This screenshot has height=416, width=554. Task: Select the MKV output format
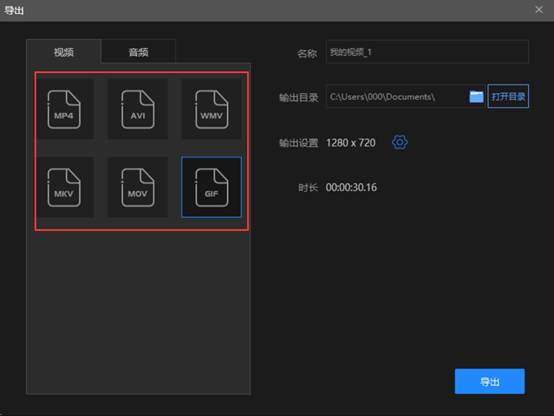[x=64, y=187]
